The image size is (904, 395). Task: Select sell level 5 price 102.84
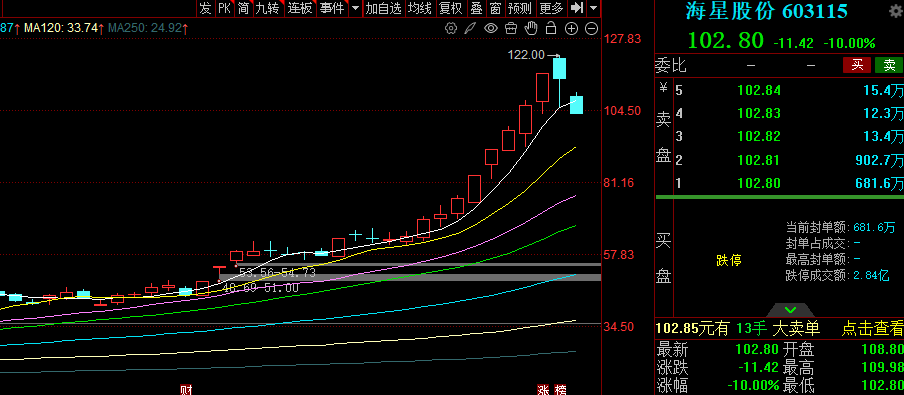tap(759, 90)
